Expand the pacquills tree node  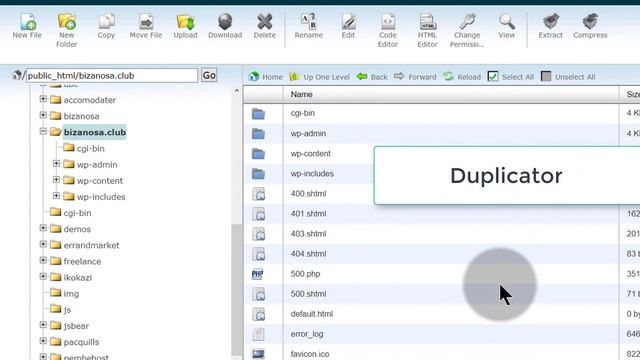43,341
